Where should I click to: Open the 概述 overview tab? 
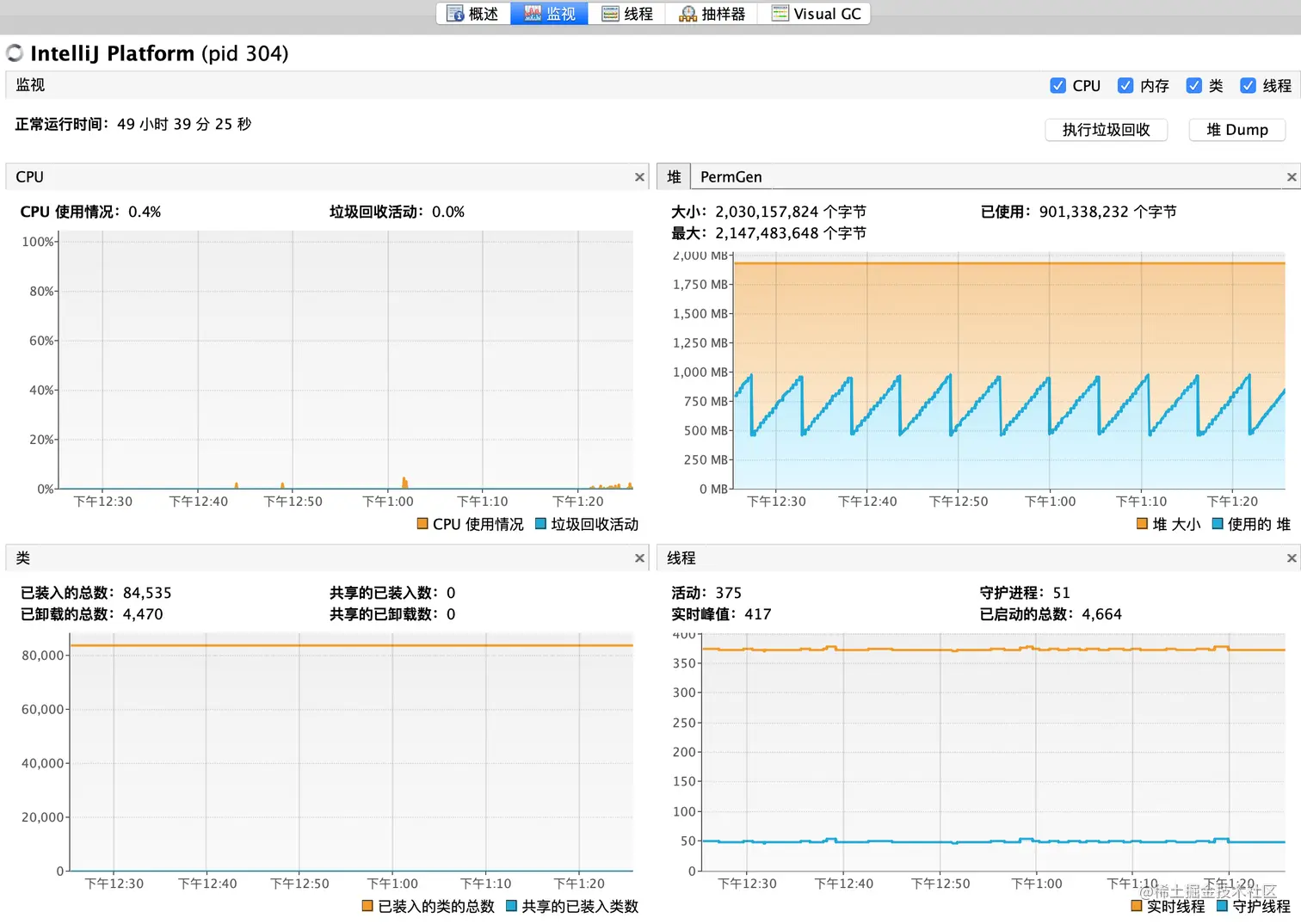coord(473,14)
